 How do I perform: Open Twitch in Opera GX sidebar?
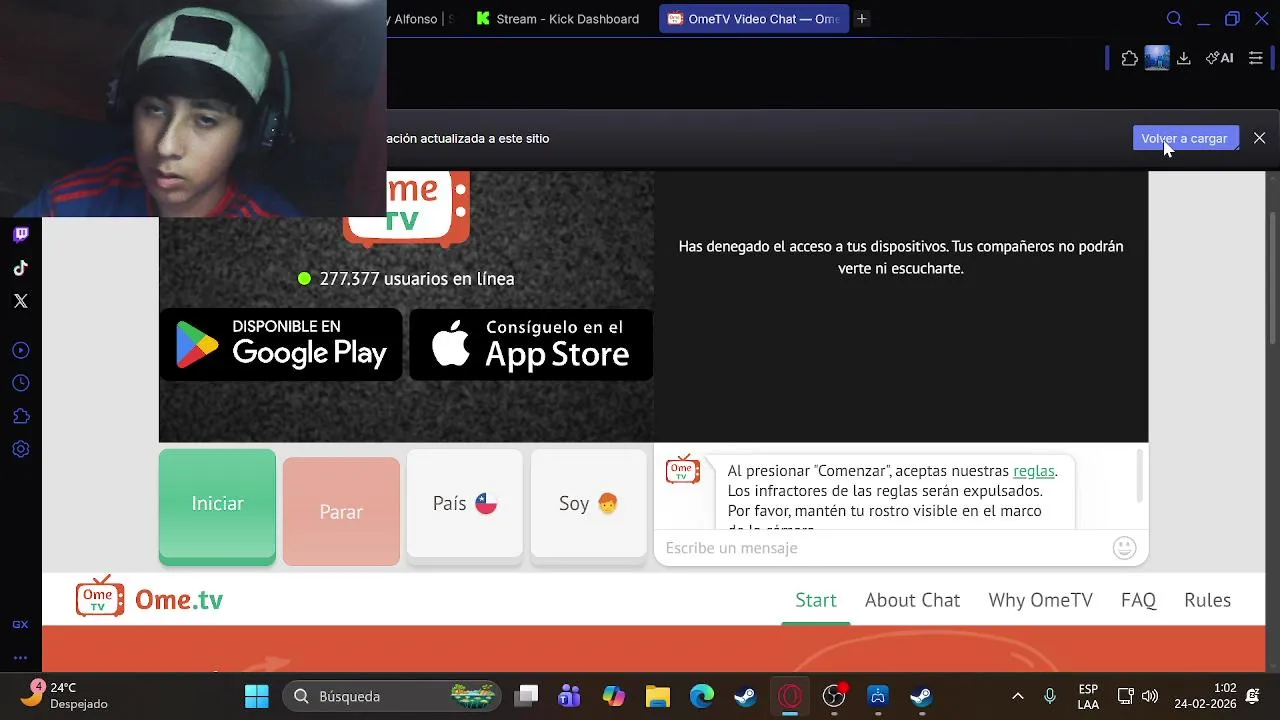pyautogui.click(x=21, y=235)
